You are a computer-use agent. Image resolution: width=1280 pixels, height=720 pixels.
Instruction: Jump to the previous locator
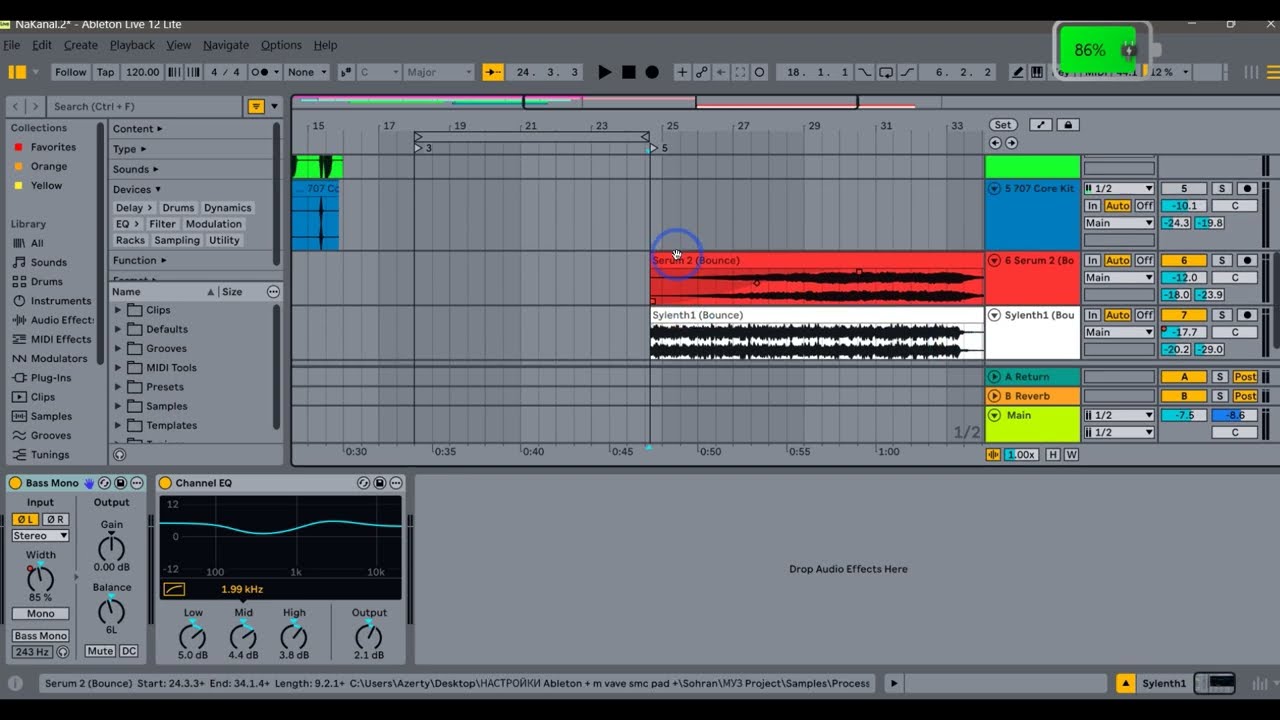click(995, 143)
